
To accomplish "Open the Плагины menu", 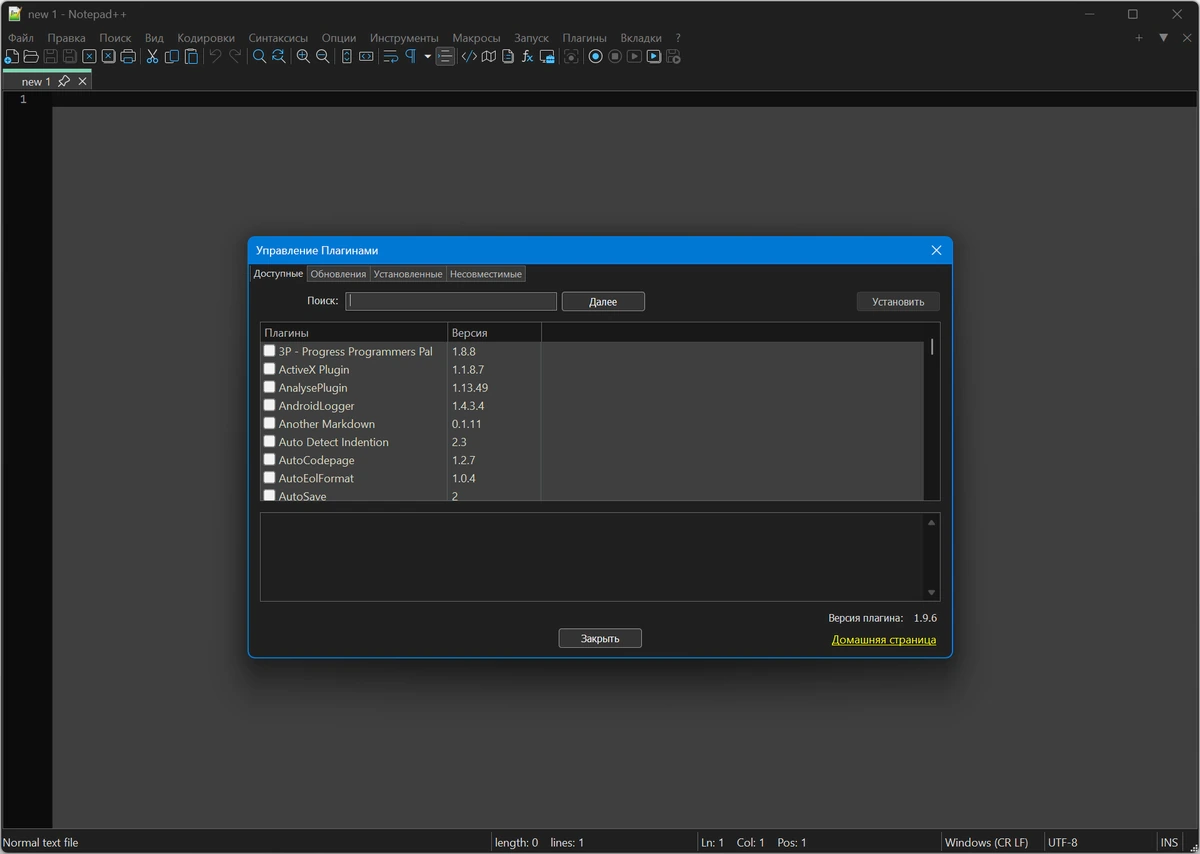I will click(x=584, y=38).
